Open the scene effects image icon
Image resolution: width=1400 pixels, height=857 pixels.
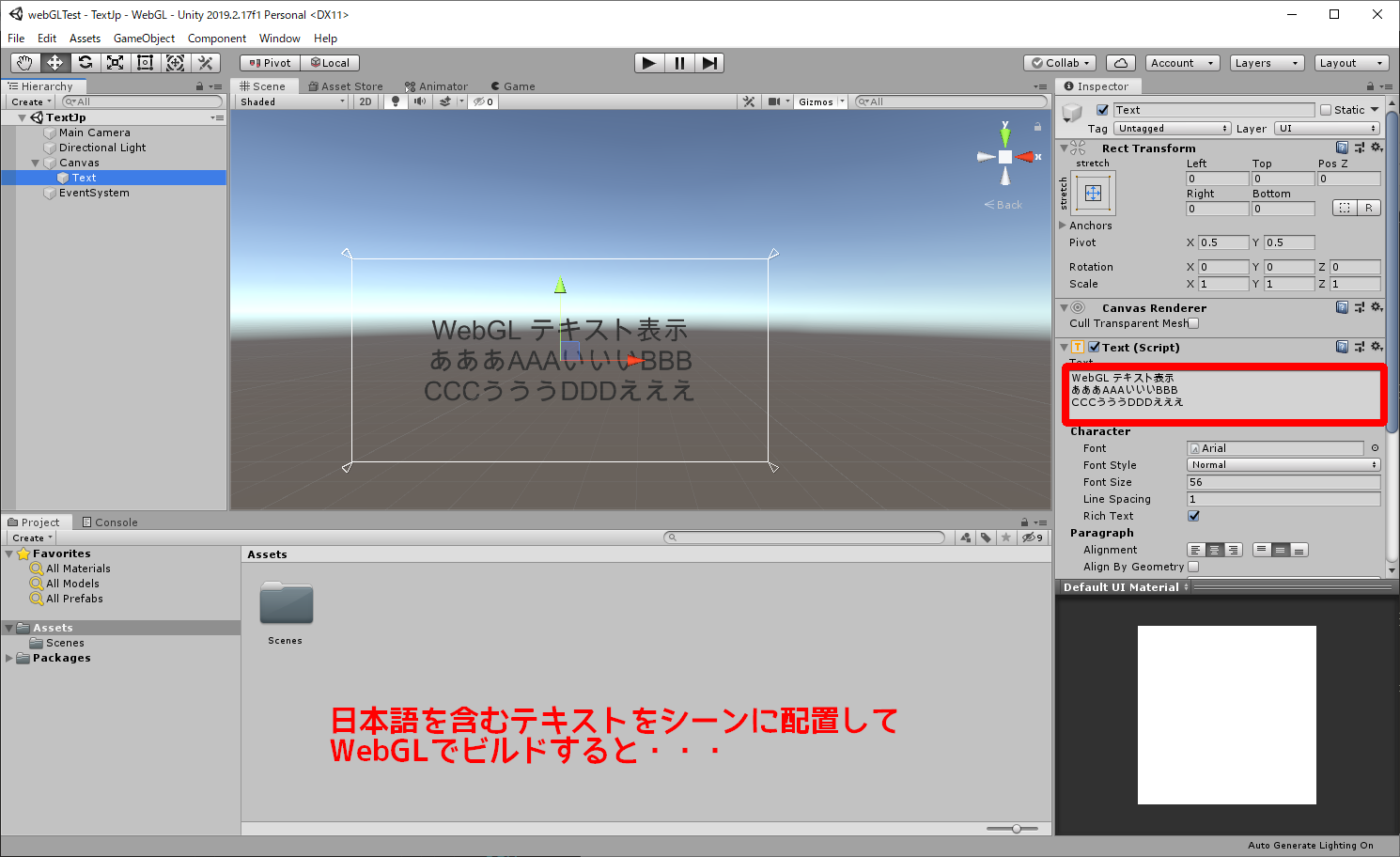tap(445, 101)
